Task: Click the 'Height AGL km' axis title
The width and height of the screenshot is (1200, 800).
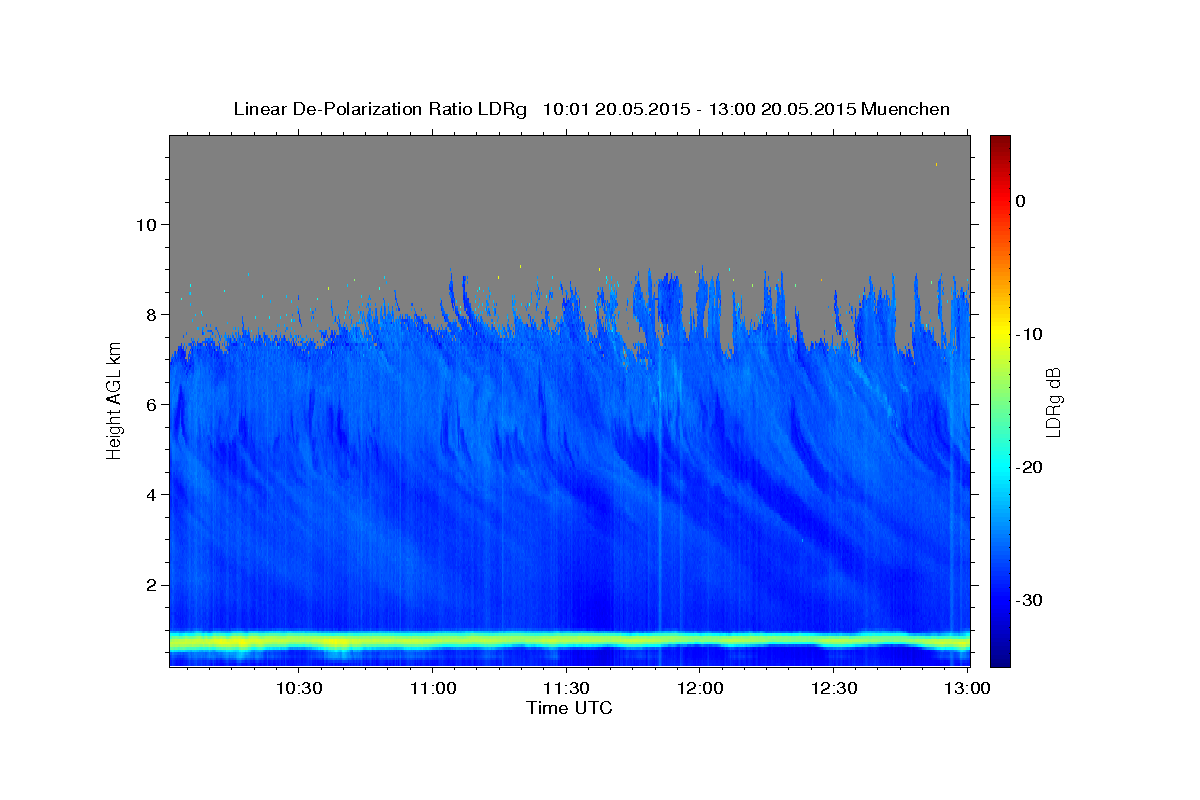Action: pos(114,400)
